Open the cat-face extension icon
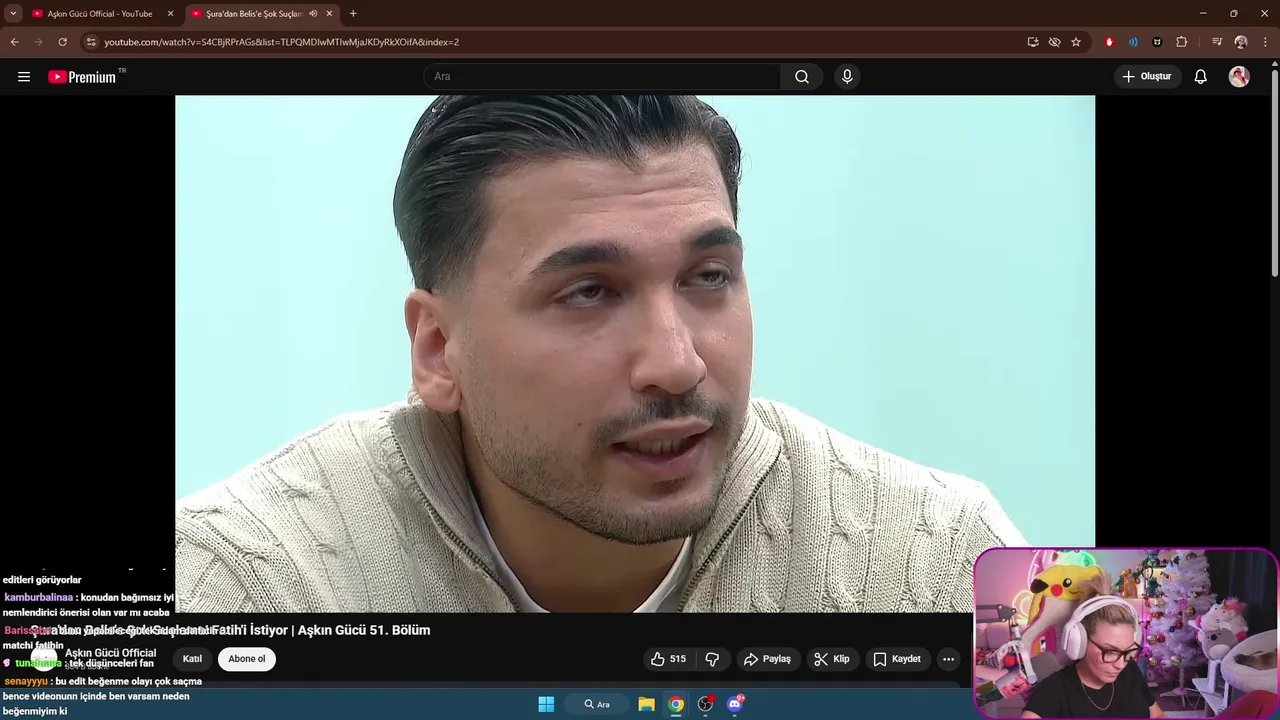Viewport: 1280px width, 720px height. click(1157, 42)
